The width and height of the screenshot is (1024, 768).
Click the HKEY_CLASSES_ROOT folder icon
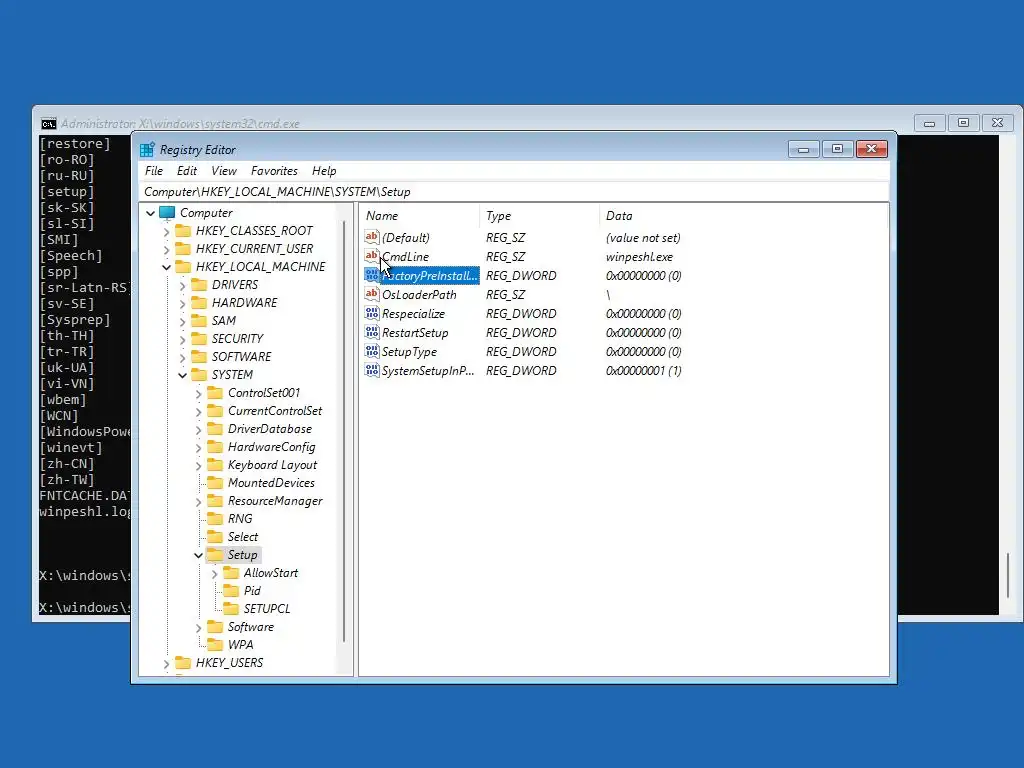click(183, 231)
